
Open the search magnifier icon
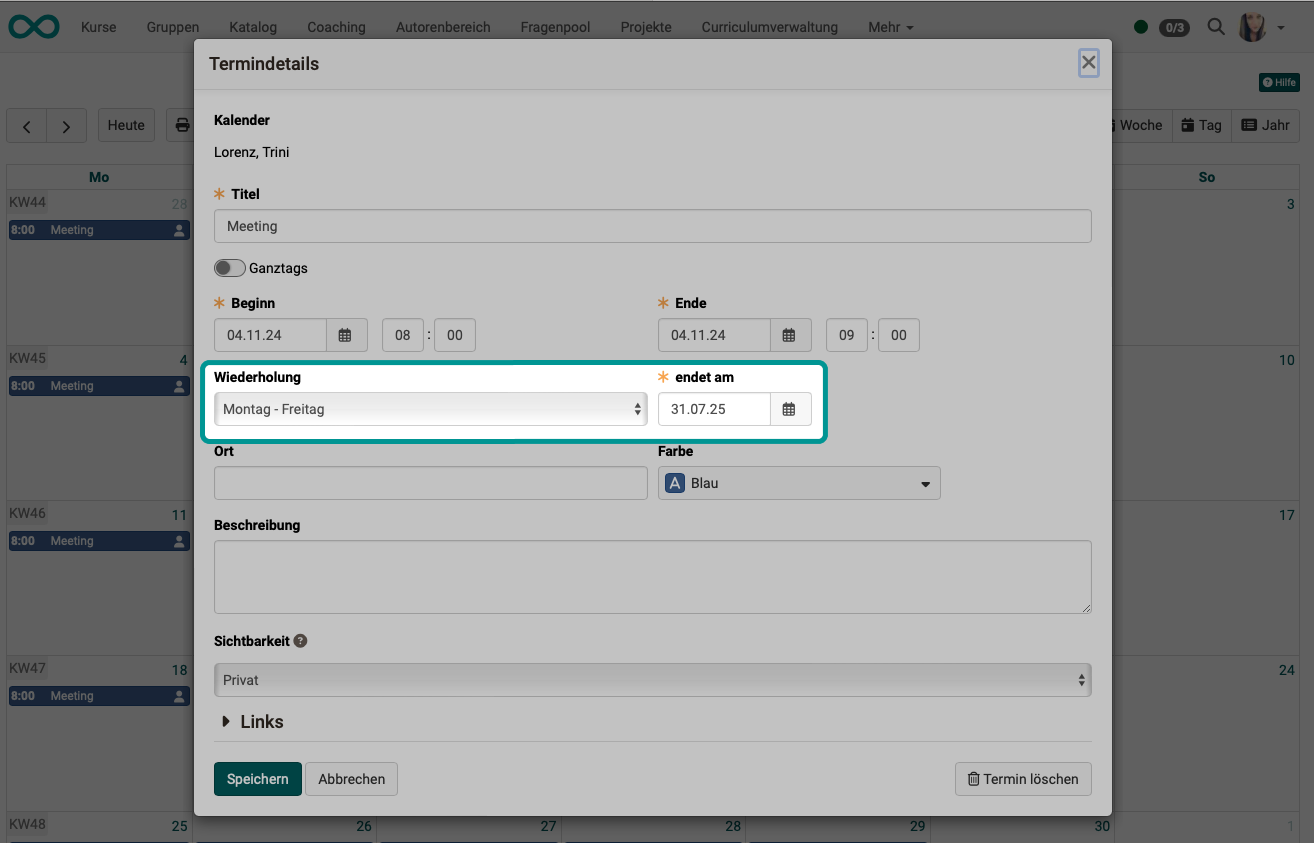1216,27
